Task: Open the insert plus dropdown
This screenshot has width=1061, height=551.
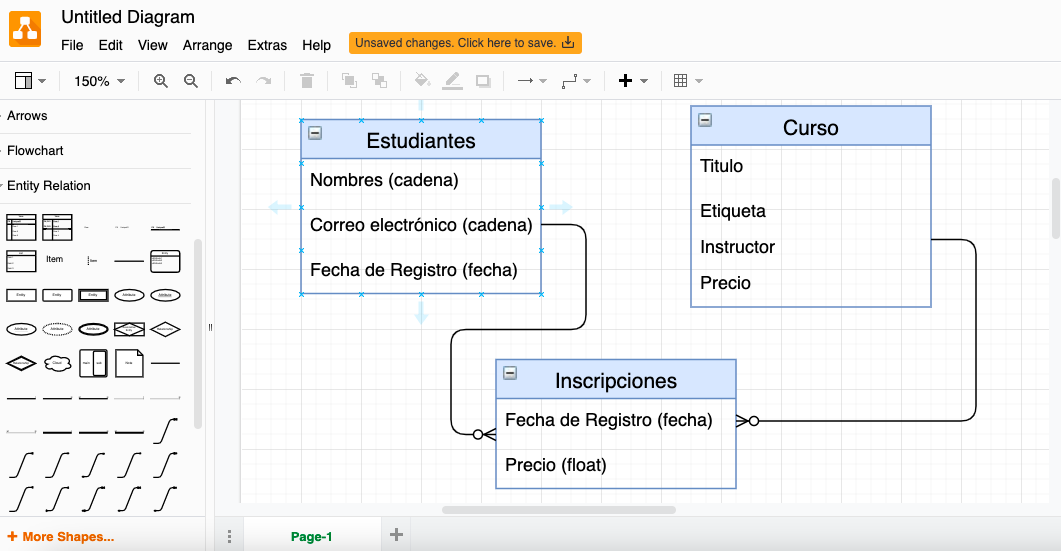Action: 633,81
